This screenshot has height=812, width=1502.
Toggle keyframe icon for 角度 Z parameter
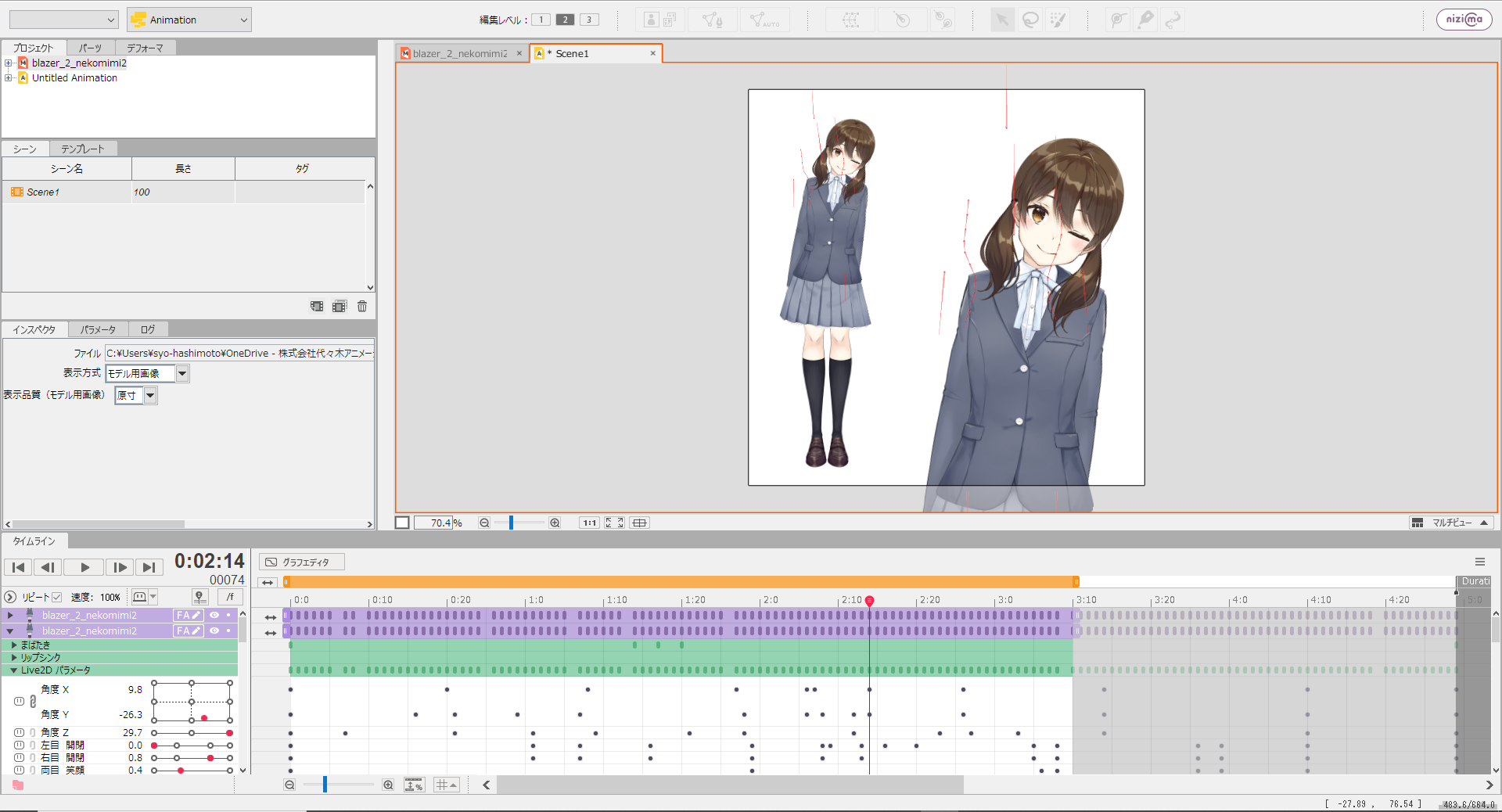(19, 733)
